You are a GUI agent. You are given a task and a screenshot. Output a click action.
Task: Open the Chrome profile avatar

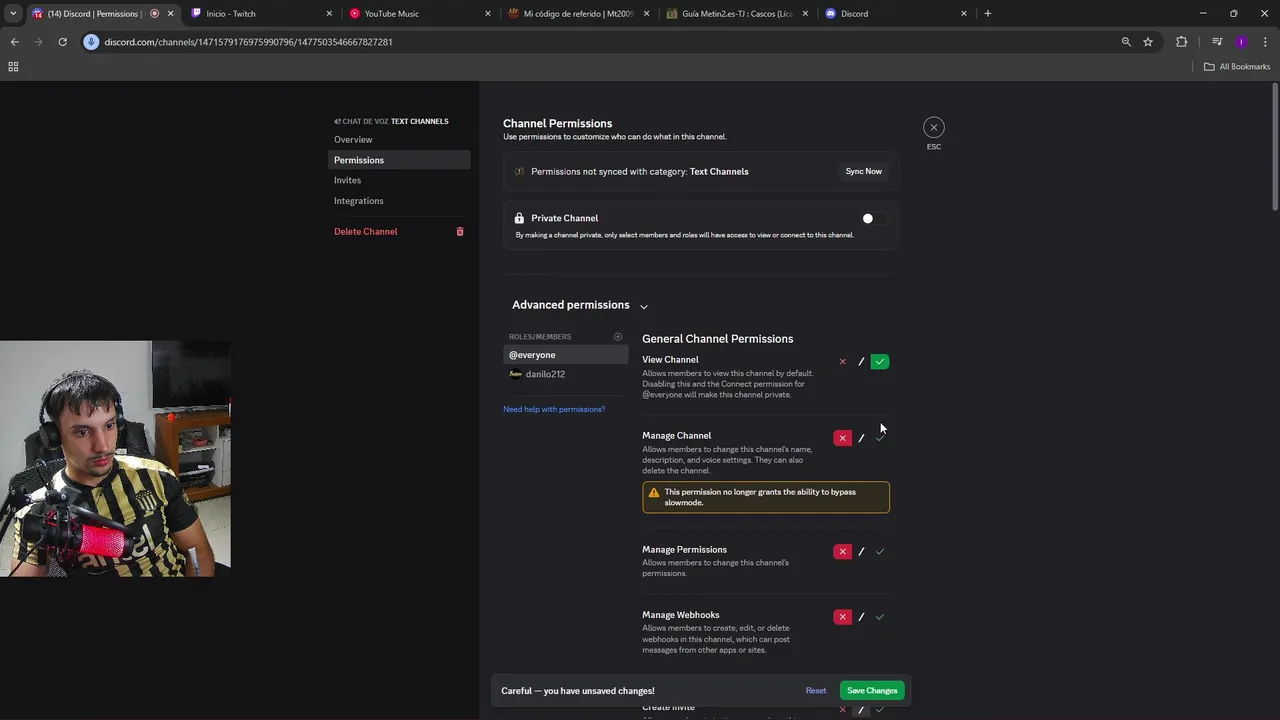click(1241, 42)
